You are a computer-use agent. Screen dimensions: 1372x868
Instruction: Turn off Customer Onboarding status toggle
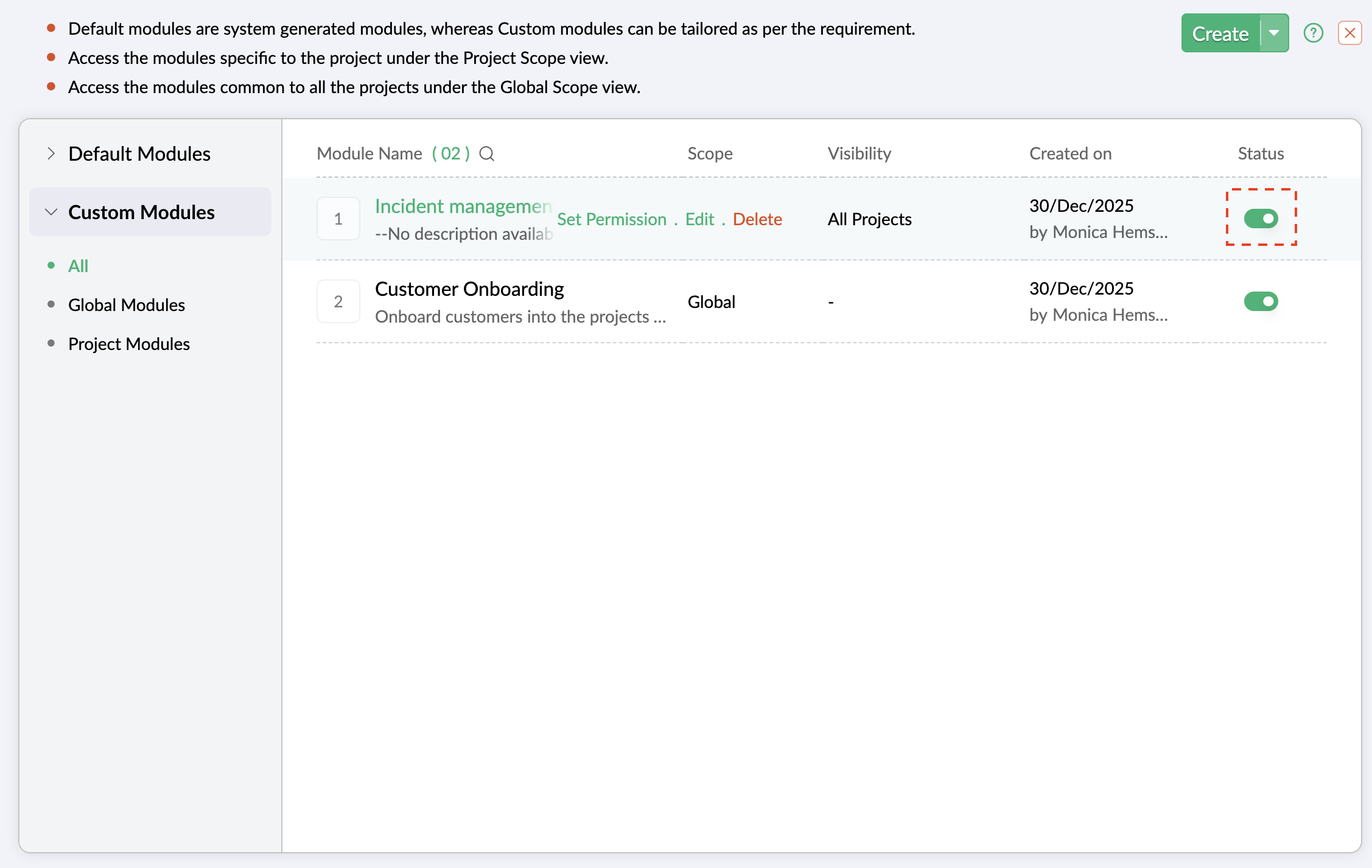pos(1261,301)
